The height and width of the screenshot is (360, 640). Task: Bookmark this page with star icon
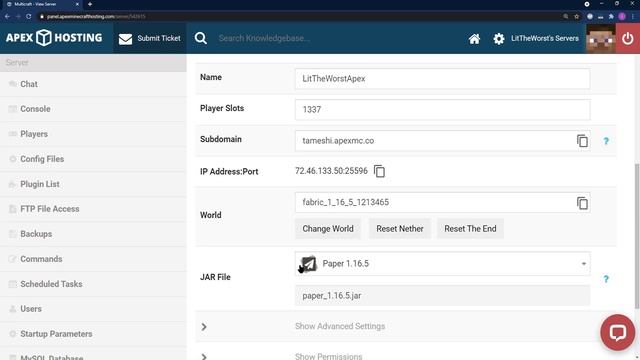577,16
